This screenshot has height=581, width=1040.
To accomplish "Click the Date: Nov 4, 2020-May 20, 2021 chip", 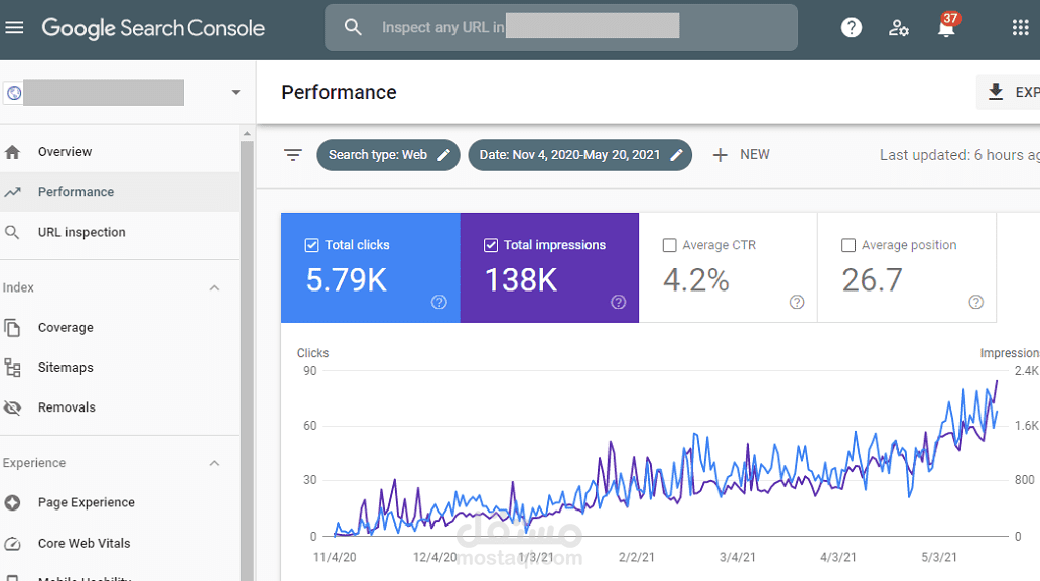I will click(580, 155).
